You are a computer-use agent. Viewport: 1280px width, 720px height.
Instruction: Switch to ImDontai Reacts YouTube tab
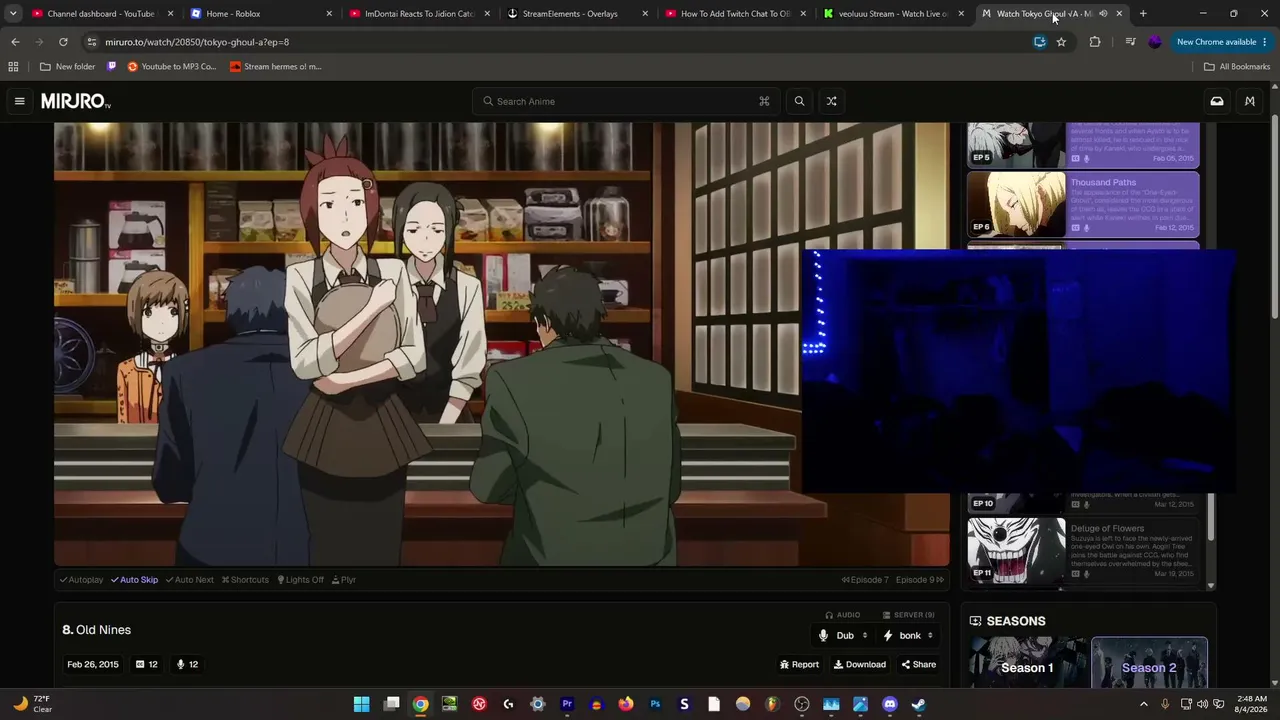(x=418, y=14)
